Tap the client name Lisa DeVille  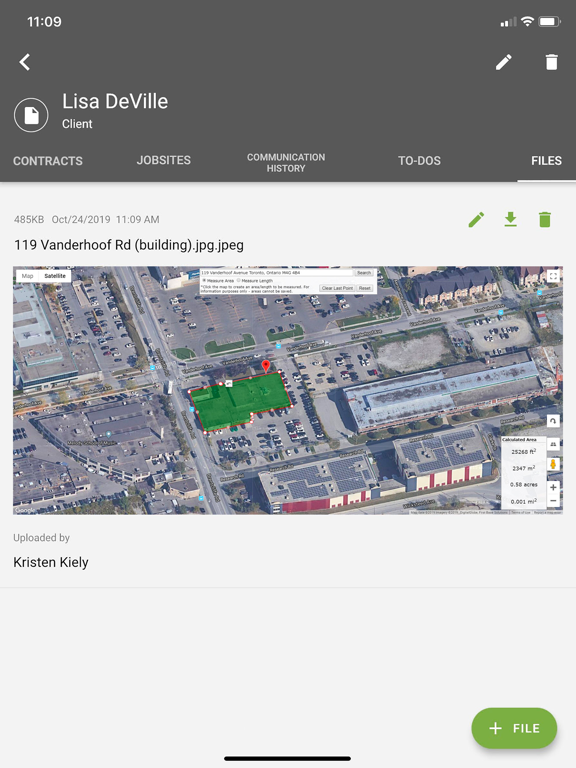click(115, 101)
